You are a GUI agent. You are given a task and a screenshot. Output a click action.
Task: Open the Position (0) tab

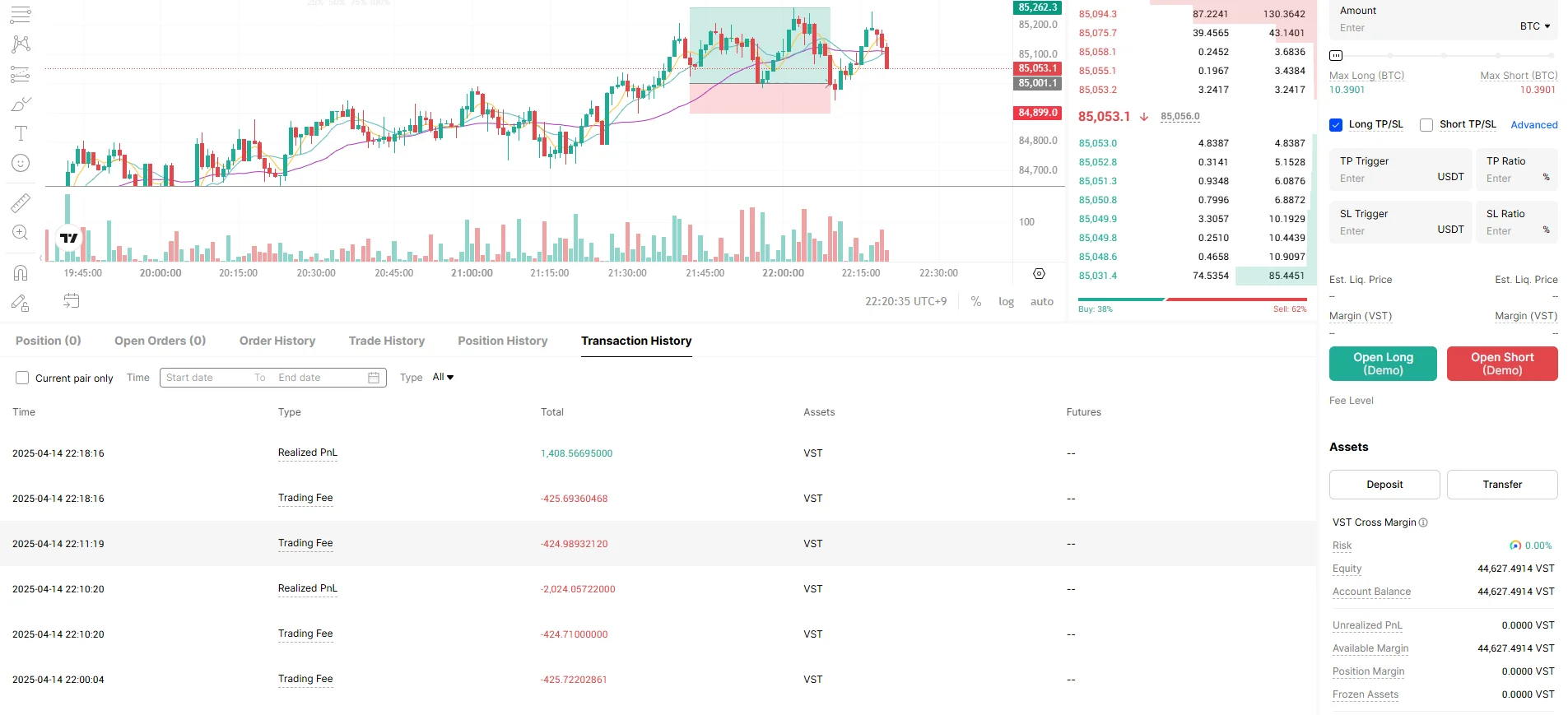click(x=49, y=341)
